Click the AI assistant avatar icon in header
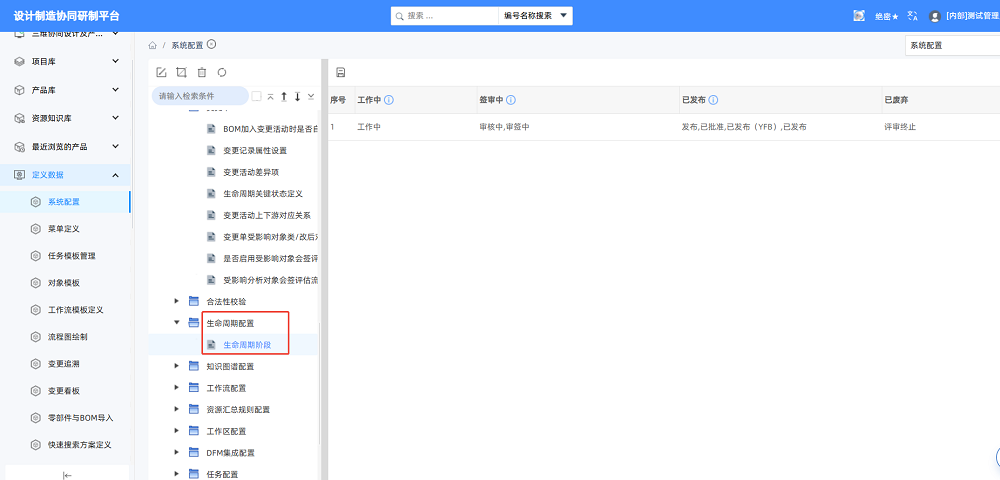The image size is (1000, 480). pos(859,16)
